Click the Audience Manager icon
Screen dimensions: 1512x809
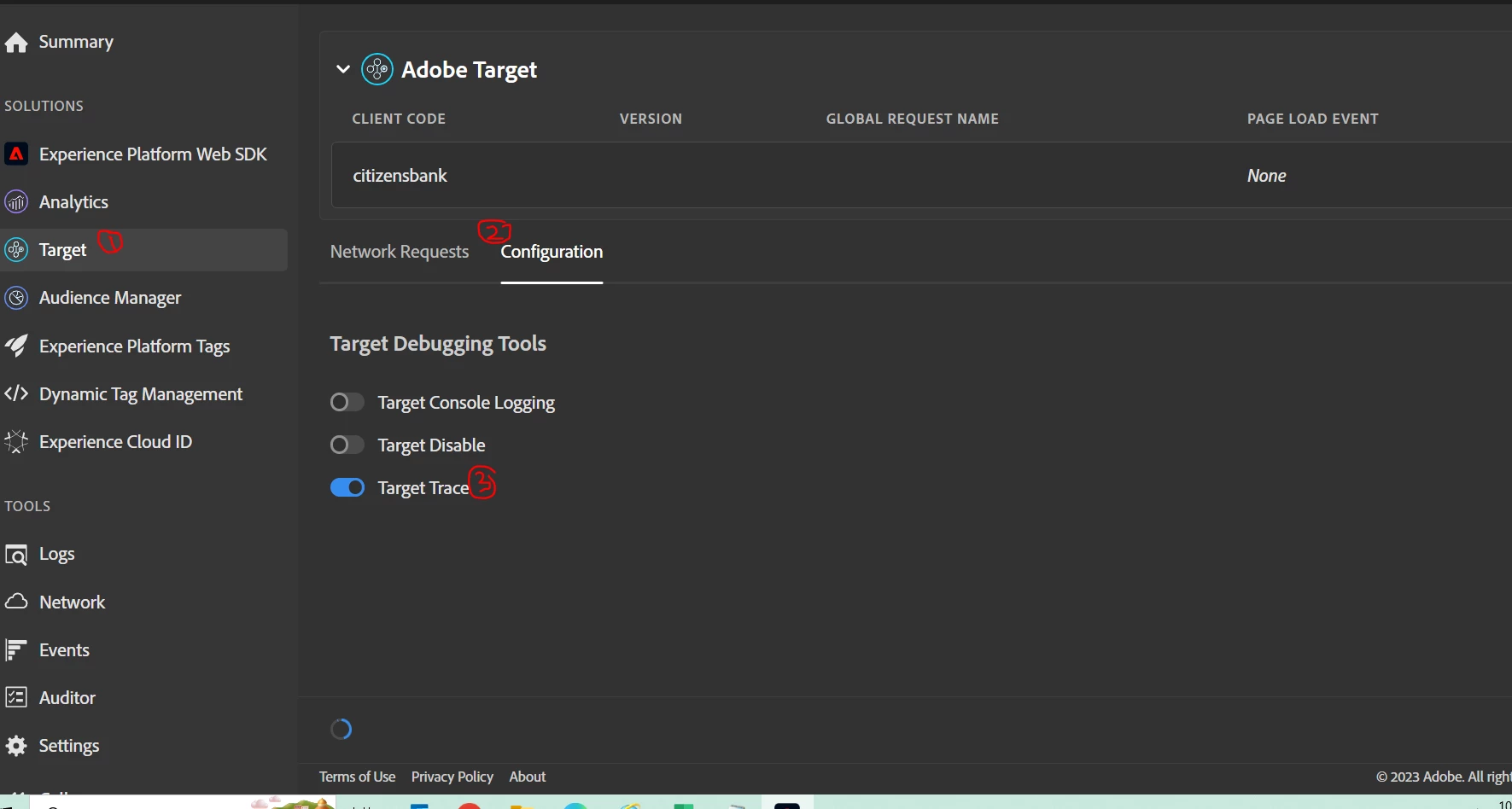(16, 298)
